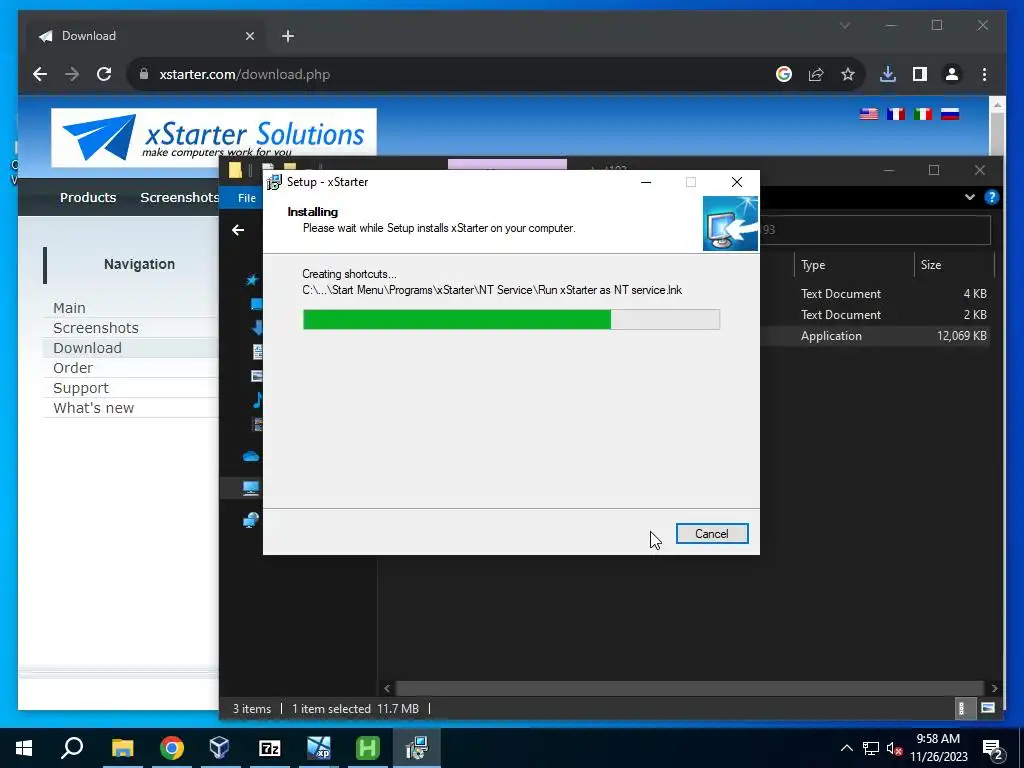Screen dimensions: 1024x768
Task: Open File tab in File Explorer
Action: pyautogui.click(x=246, y=198)
